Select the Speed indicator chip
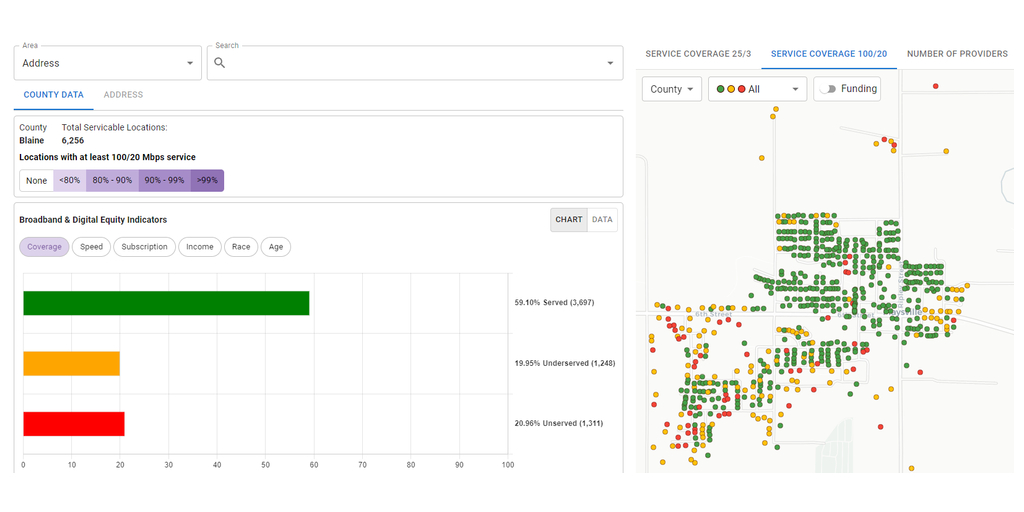 [x=91, y=247]
